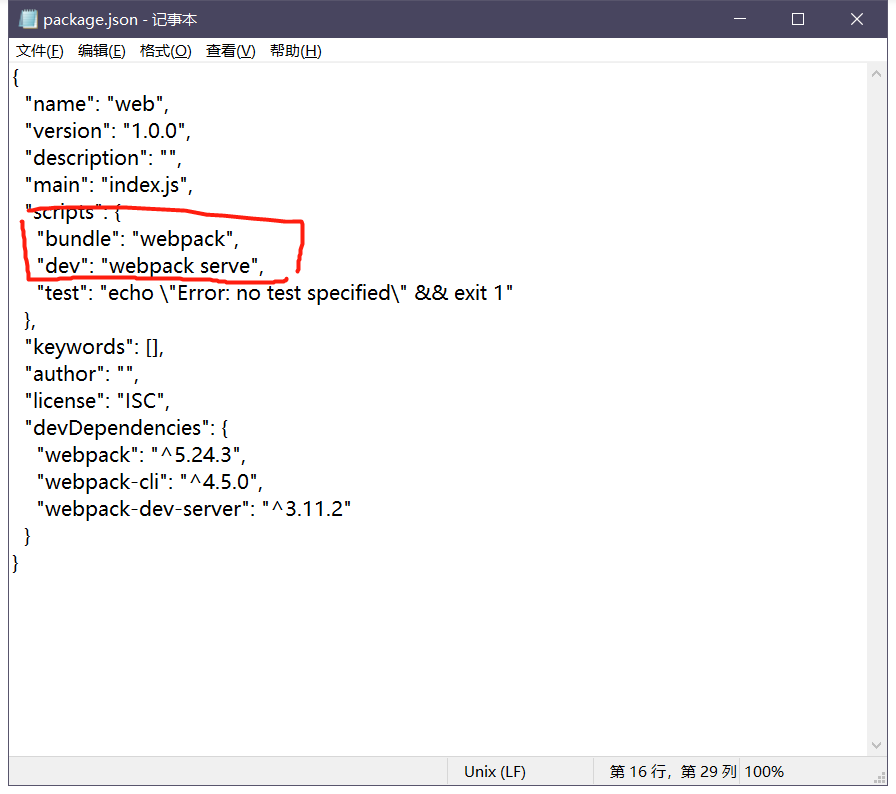
Task: Open the 格式(O) menu
Action: click(x=165, y=51)
